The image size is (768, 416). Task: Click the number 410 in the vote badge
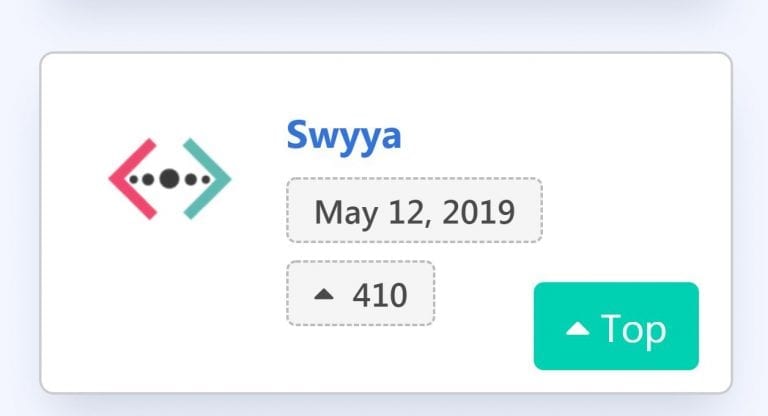pyautogui.click(x=380, y=295)
